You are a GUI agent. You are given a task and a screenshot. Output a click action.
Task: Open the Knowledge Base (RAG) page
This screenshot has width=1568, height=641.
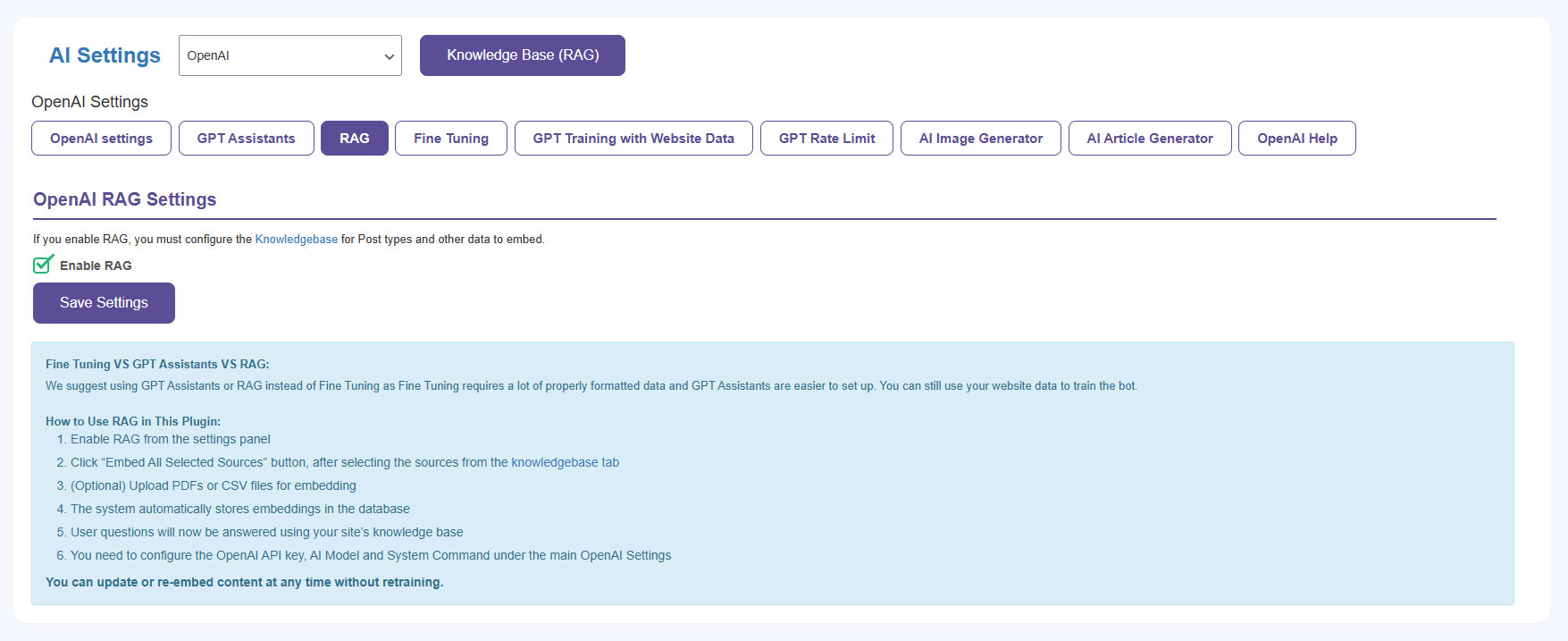click(522, 55)
